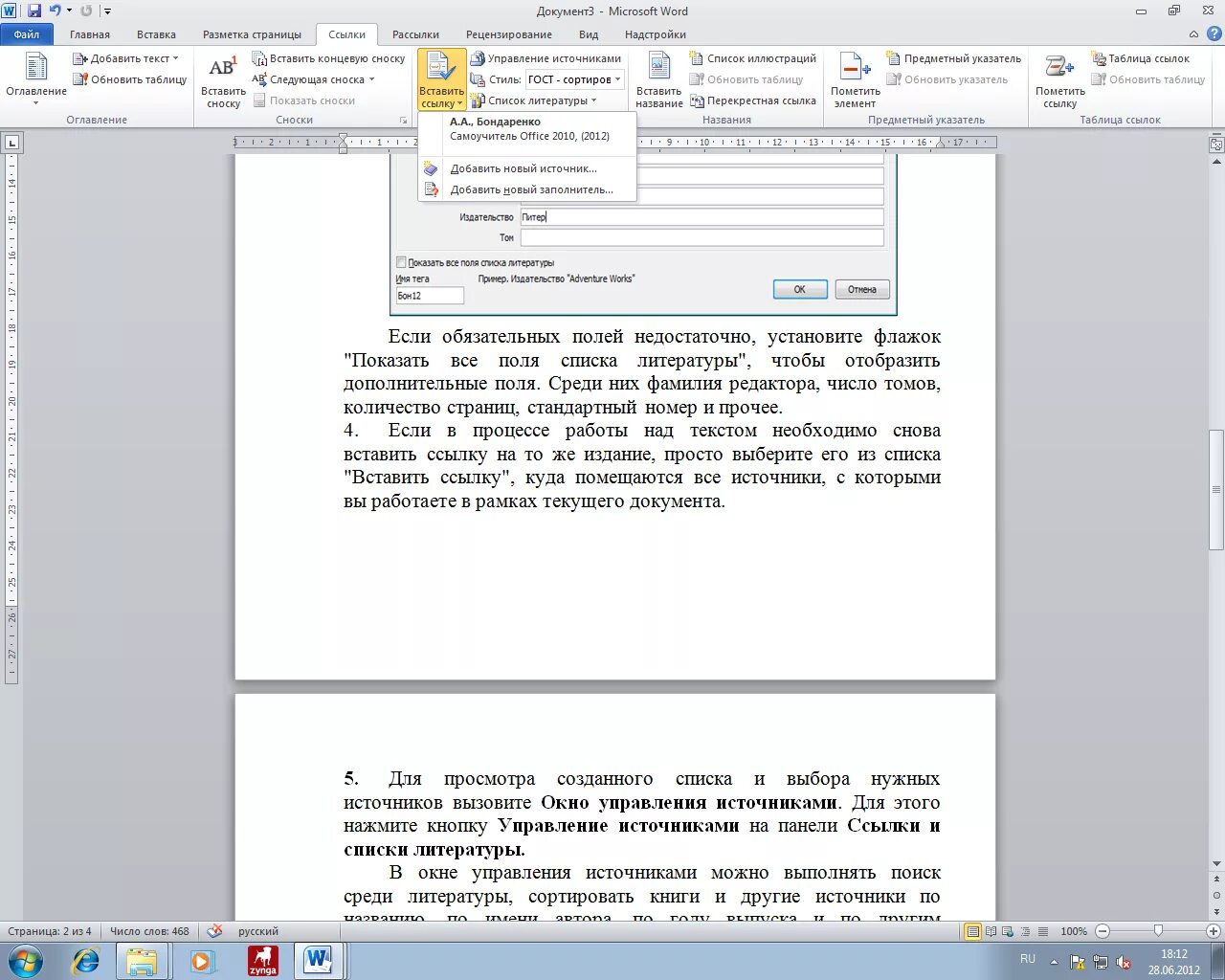1225x980 pixels.
Task: Open the Файл tab
Action: pos(27,34)
